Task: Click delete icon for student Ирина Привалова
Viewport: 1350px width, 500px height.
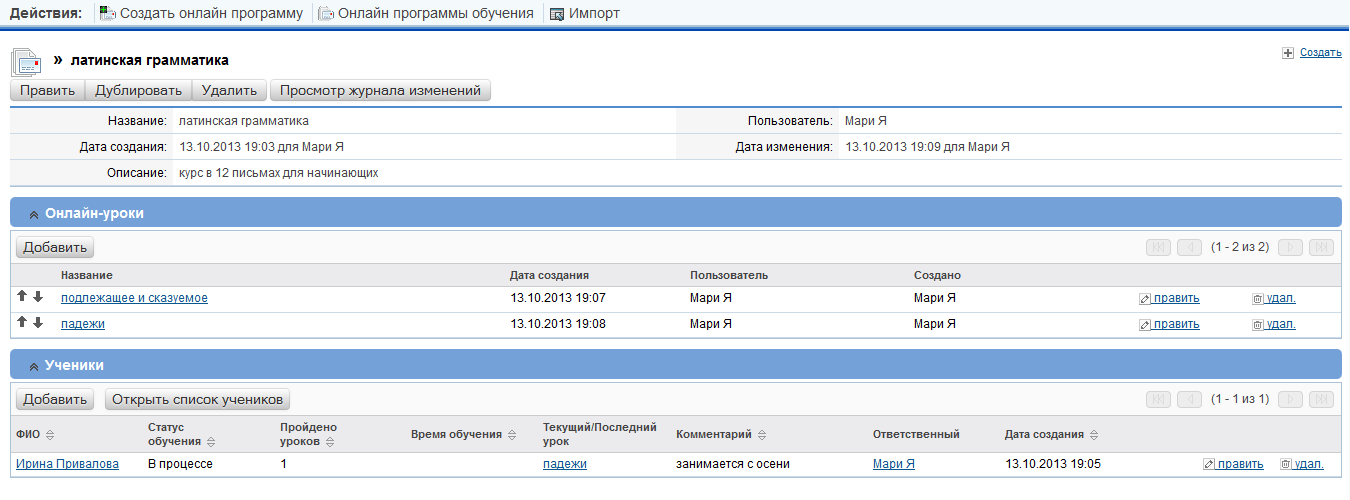Action: [x=1286, y=464]
